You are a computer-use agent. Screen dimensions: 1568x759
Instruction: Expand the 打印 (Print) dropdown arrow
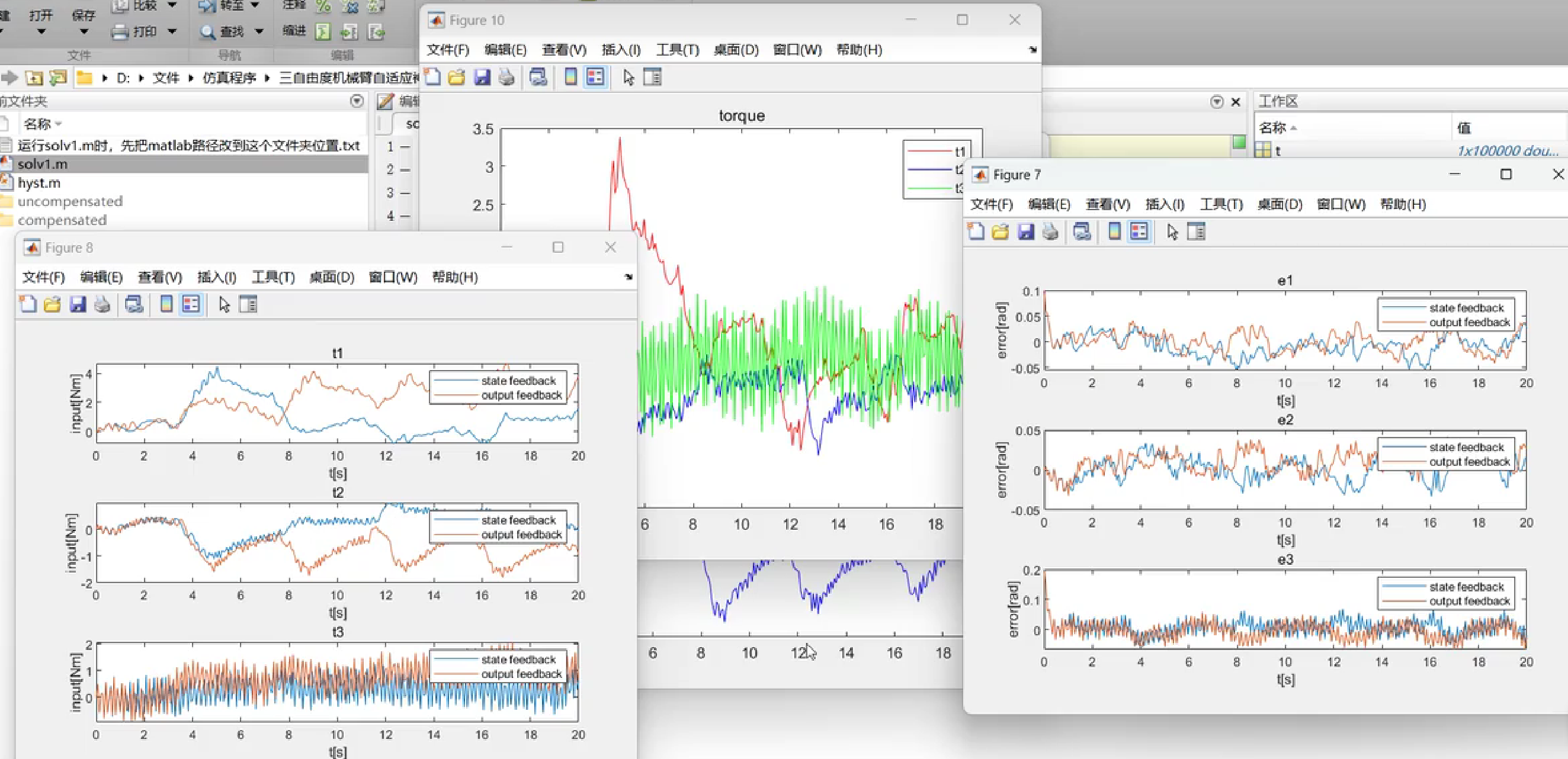pos(172,31)
